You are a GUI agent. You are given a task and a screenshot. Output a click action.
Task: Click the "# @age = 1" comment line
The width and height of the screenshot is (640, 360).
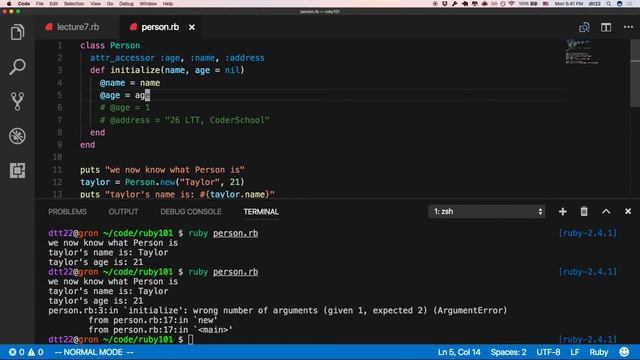tap(125, 107)
